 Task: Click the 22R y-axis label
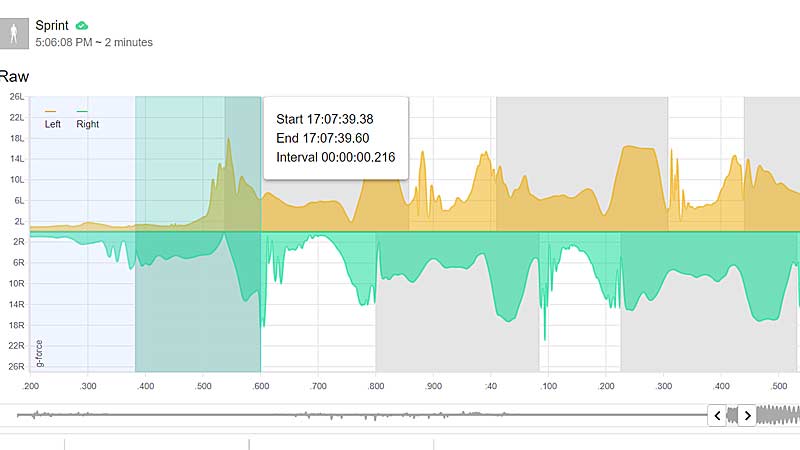(x=17, y=345)
